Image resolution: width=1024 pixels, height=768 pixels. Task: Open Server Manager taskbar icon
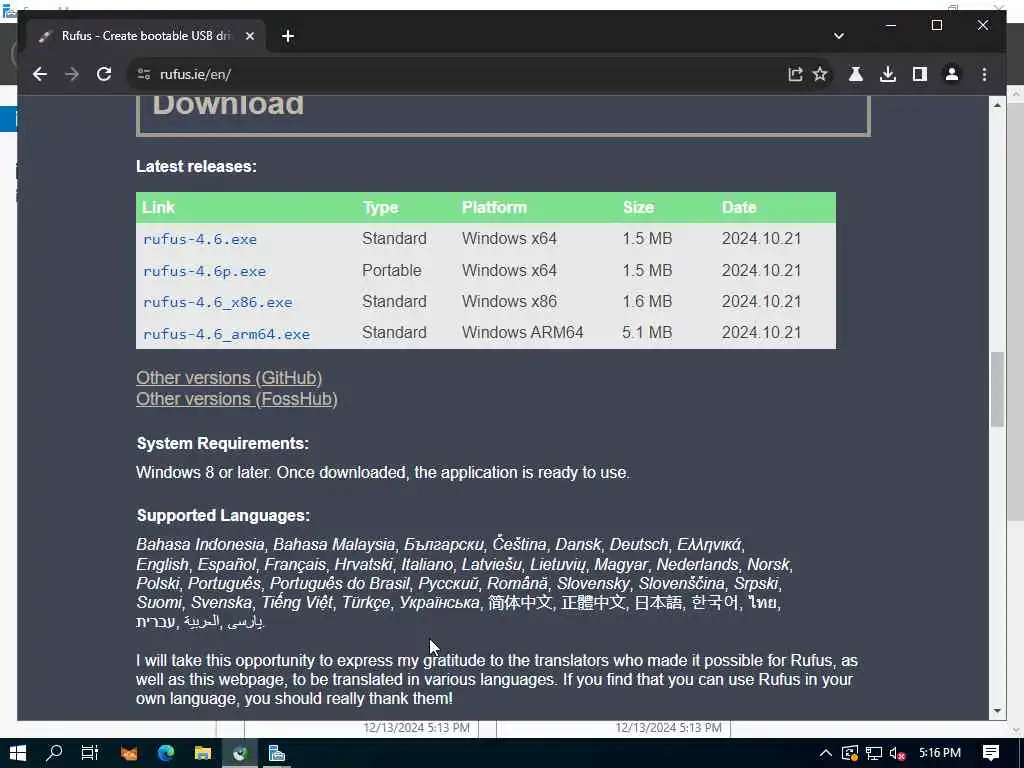(277, 753)
